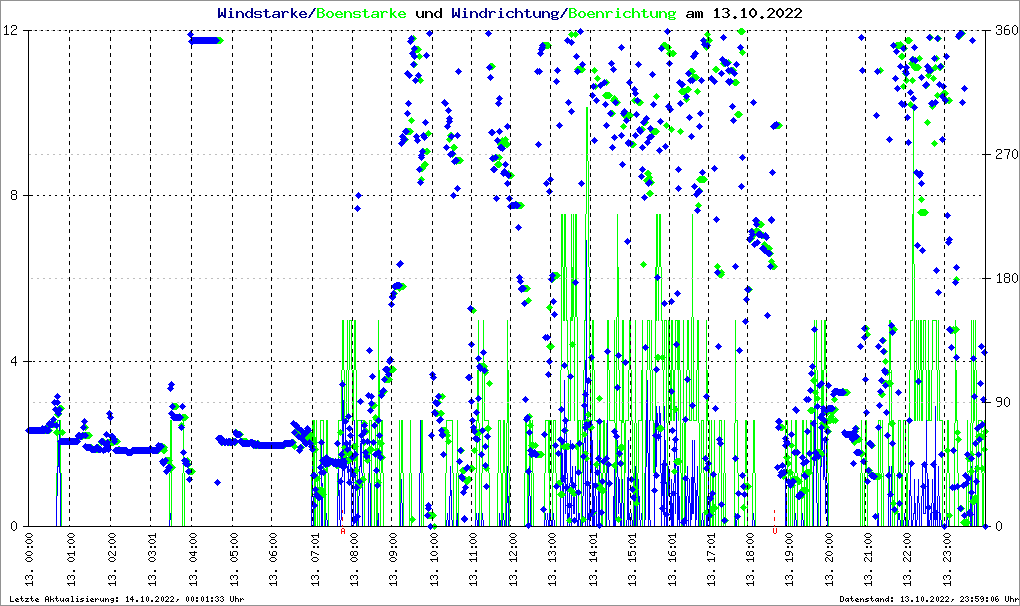Click the time label '13. 12:00'
This screenshot has height=606, width=1020.
[513, 559]
